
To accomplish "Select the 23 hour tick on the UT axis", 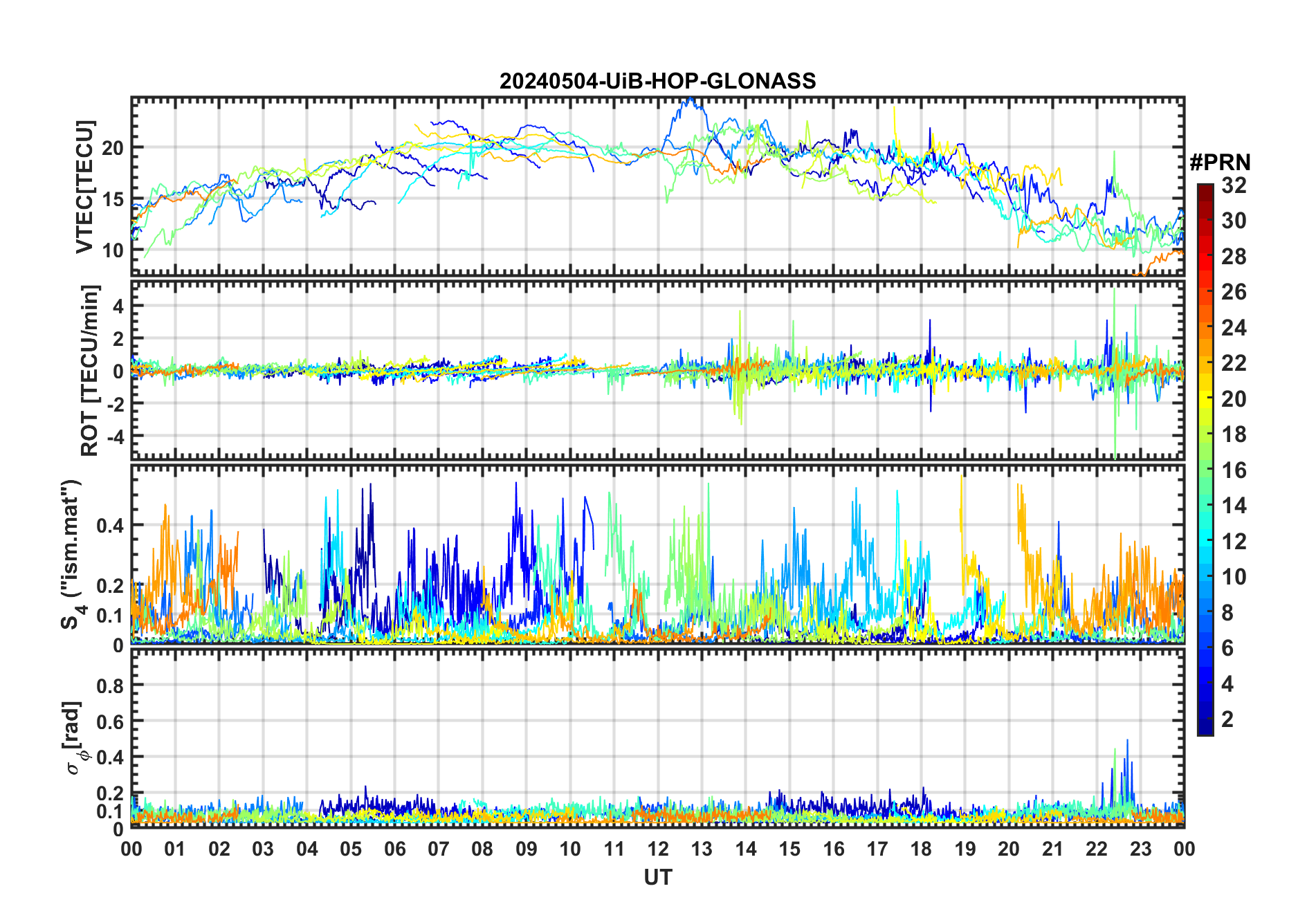I will click(x=1140, y=849).
